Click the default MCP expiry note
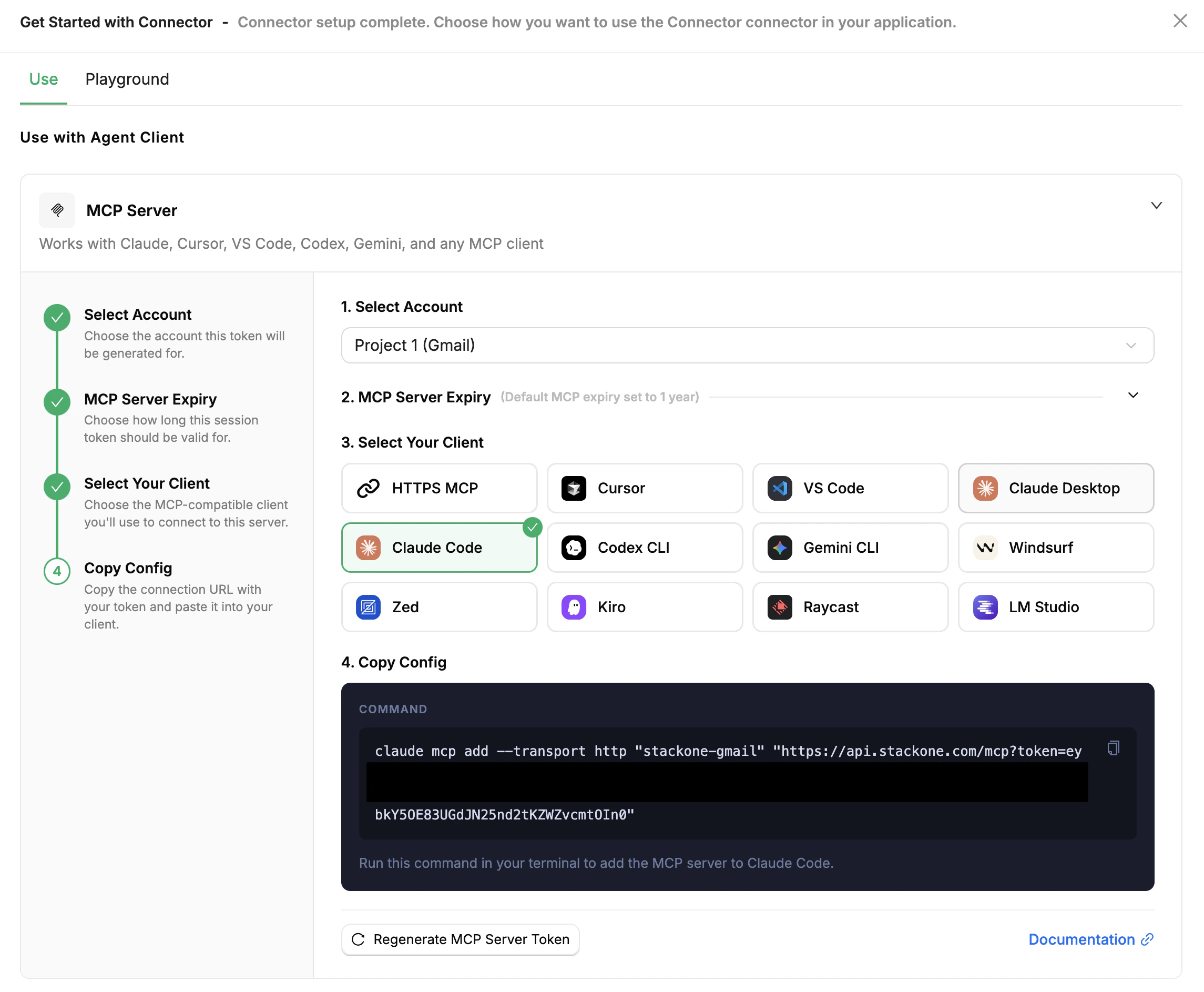This screenshot has width=1204, height=992. coord(600,397)
